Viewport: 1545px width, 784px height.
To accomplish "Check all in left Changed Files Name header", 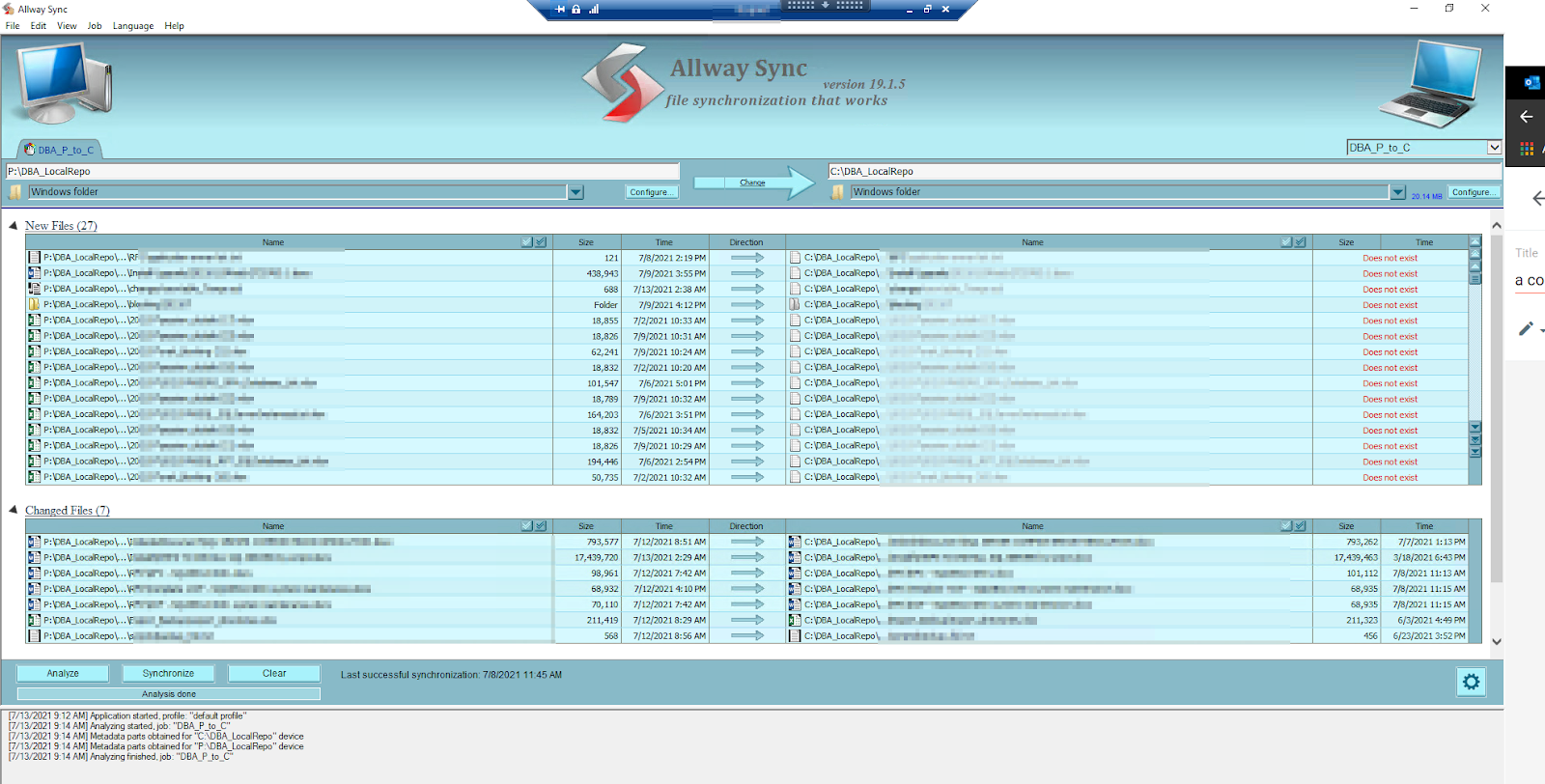I will pyautogui.click(x=527, y=526).
